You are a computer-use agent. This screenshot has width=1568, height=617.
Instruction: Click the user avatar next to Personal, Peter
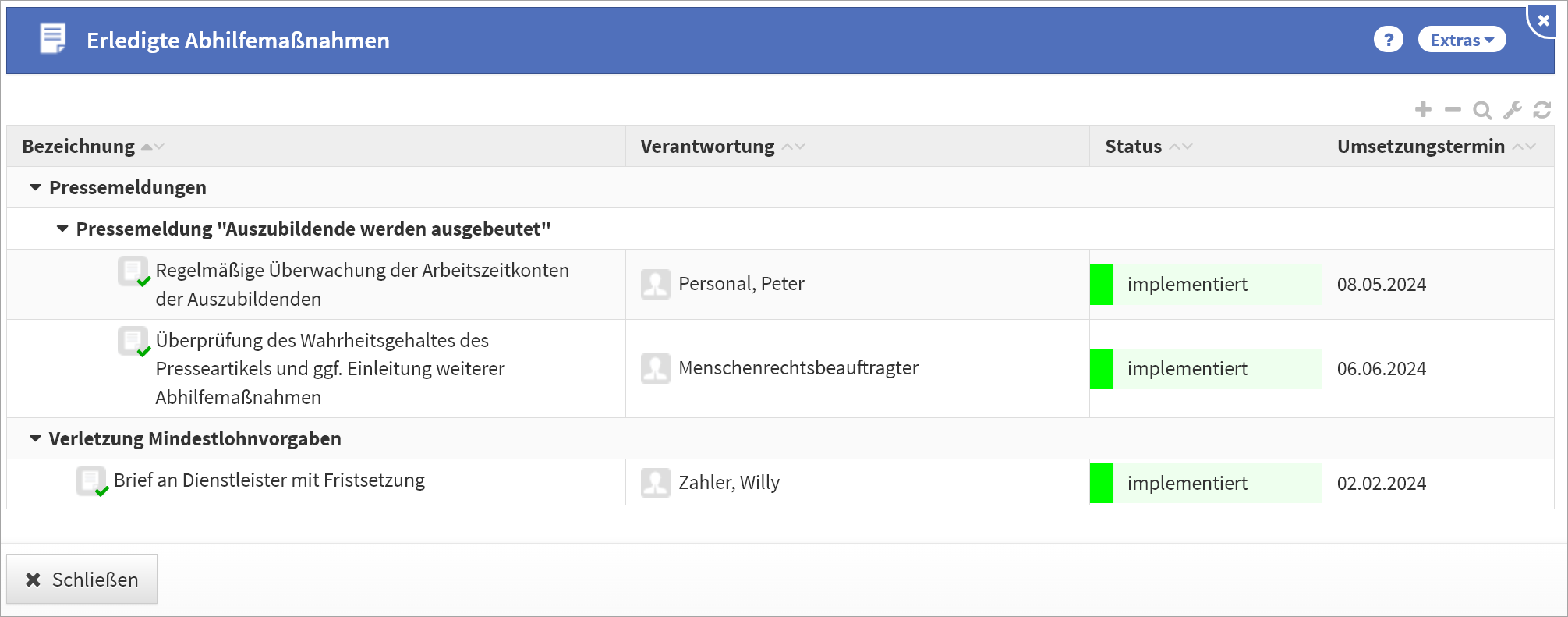(655, 284)
